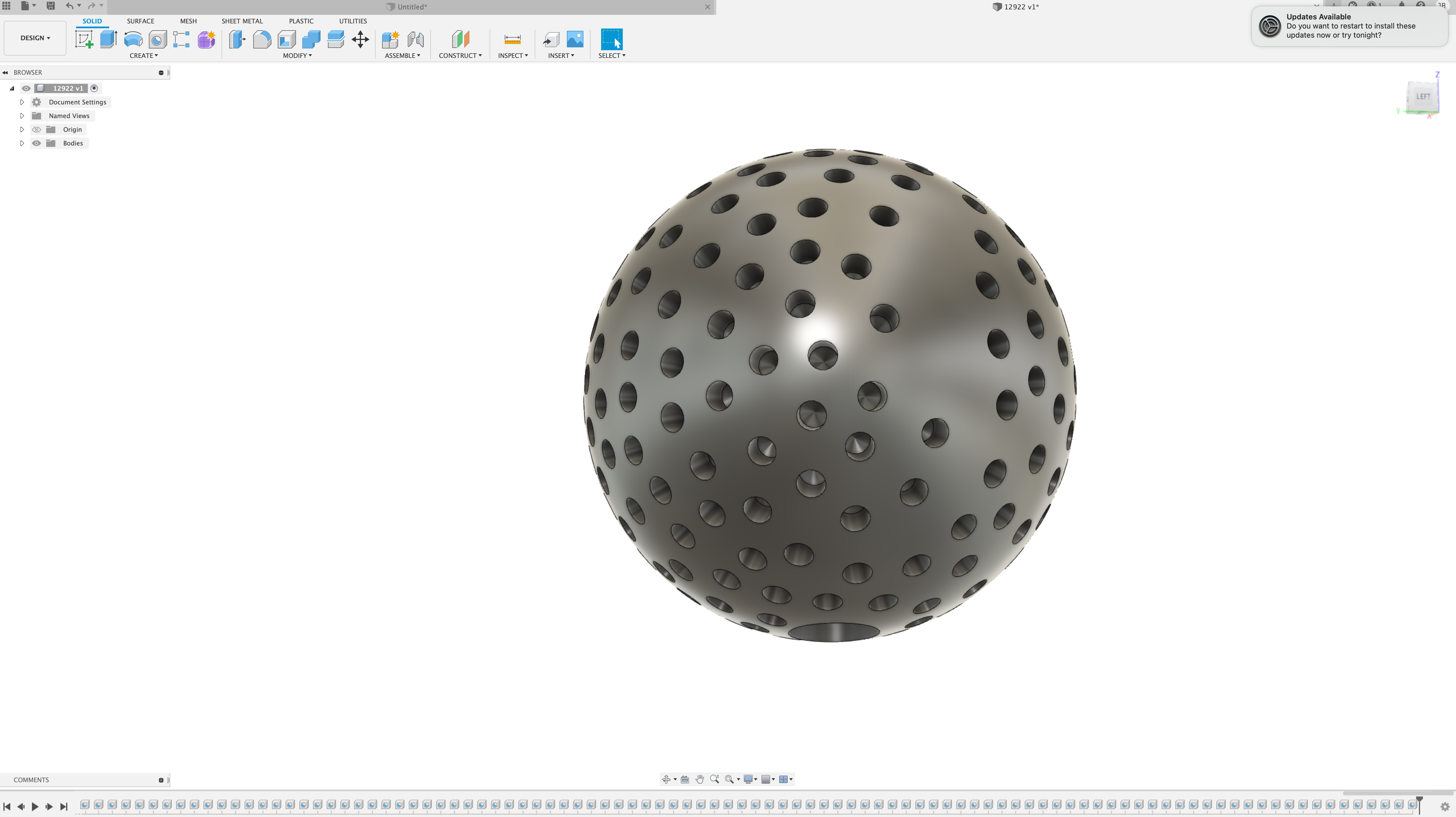Click the Insert Canvas image icon
1456x817 pixels.
point(575,40)
